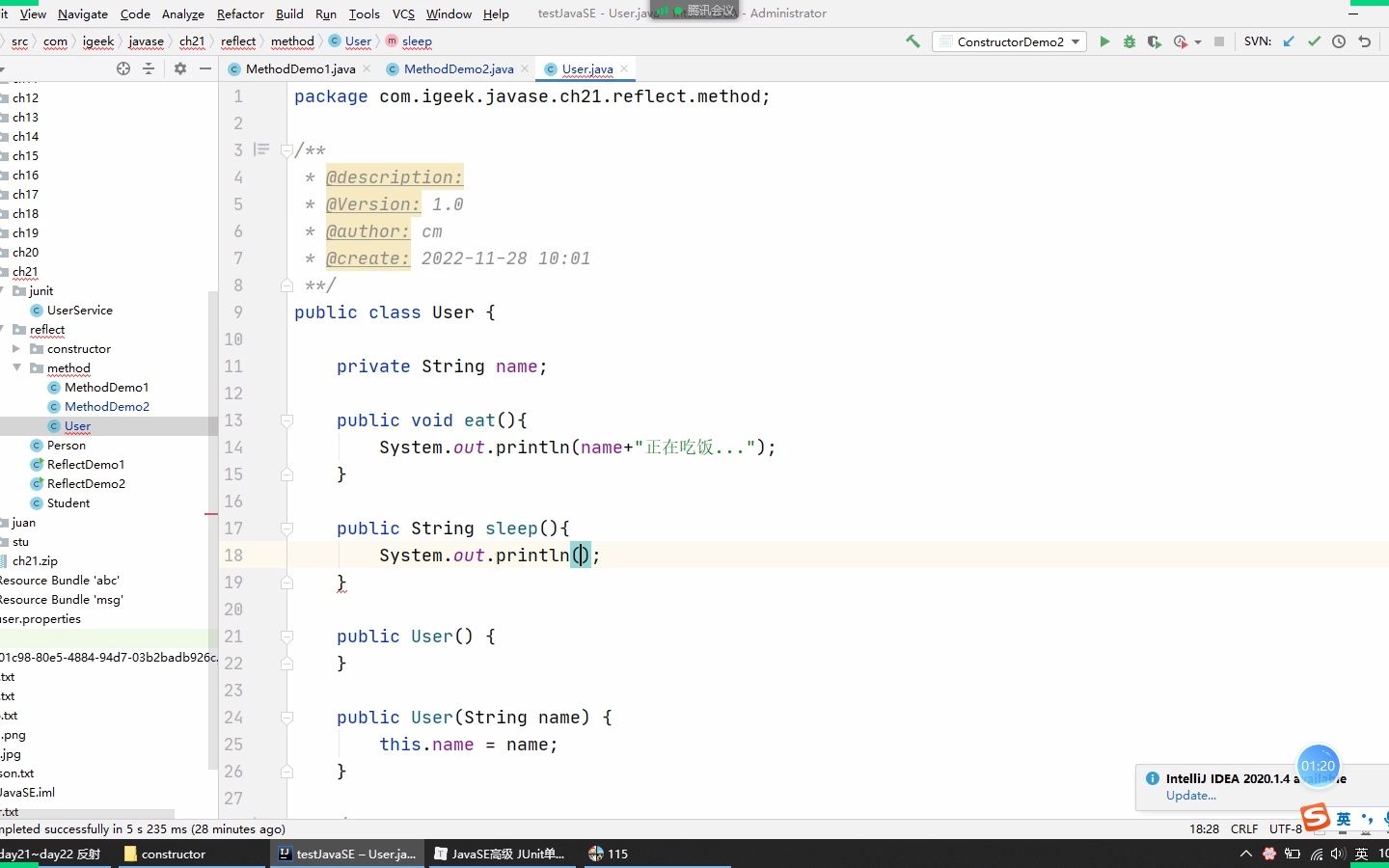Click the reflect breadcrumb in the navigation bar

(238, 41)
